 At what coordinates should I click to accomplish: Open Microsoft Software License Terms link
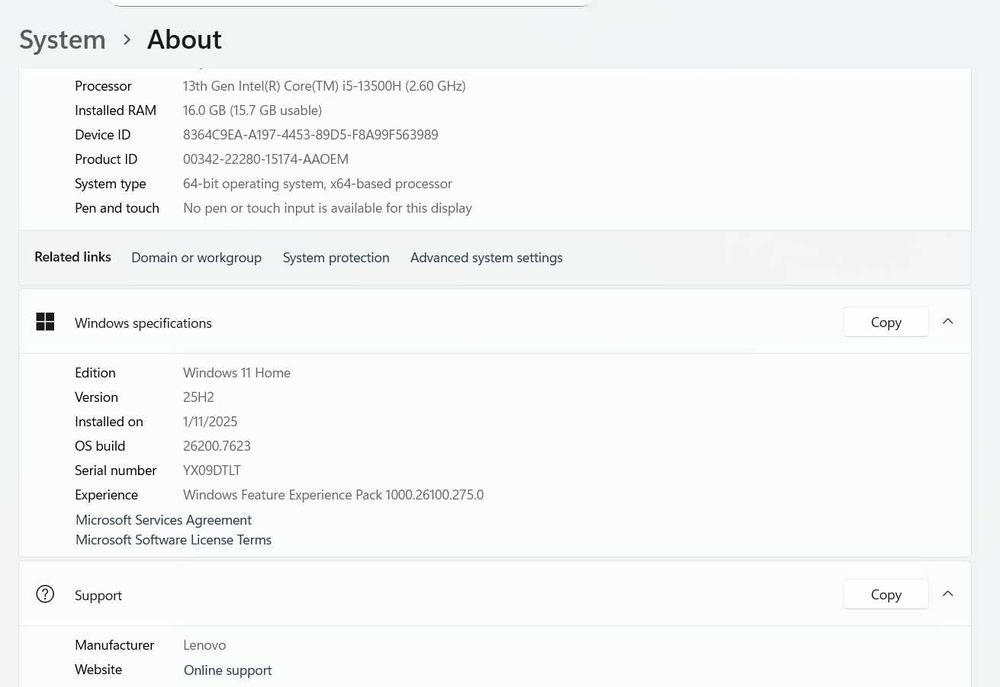[173, 540]
